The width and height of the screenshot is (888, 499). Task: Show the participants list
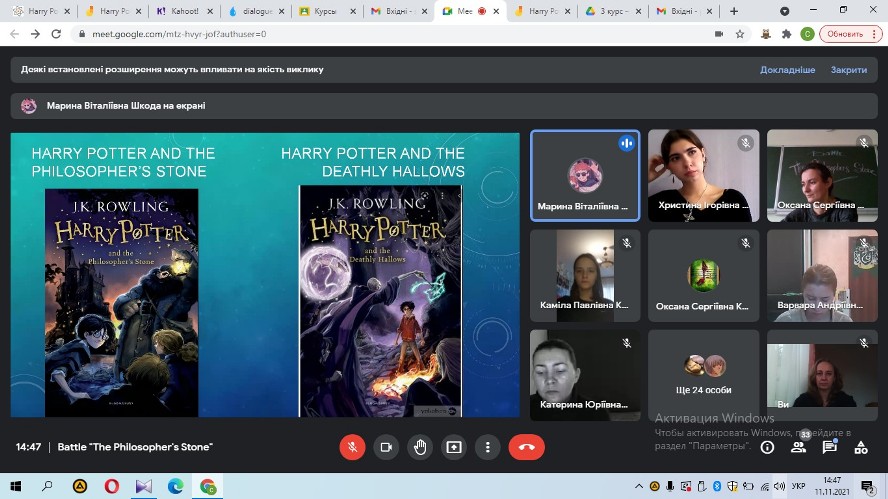pos(799,447)
